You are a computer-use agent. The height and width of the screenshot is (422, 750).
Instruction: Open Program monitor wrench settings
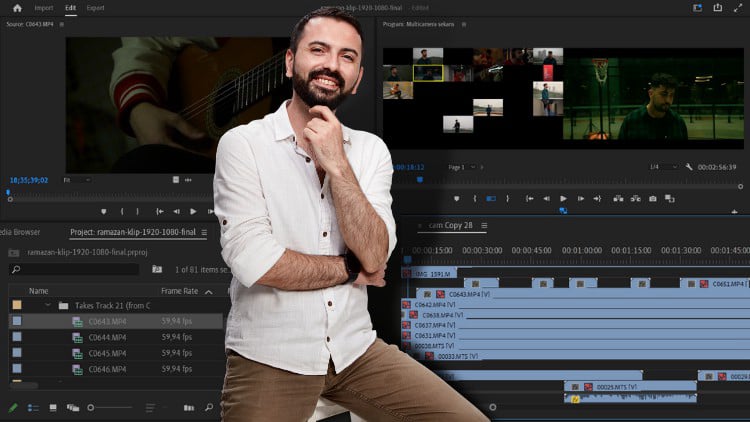coord(689,167)
